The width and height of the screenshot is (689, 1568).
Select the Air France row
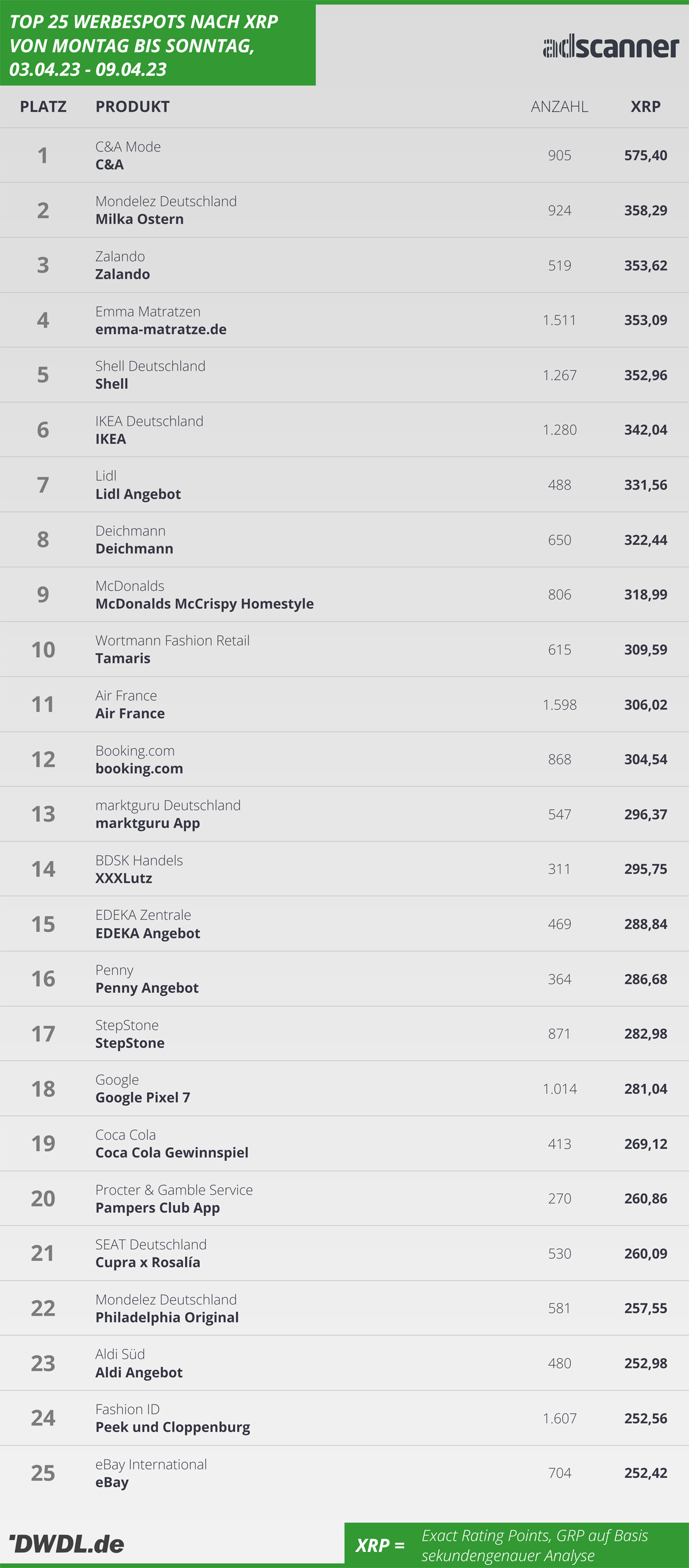344,704
